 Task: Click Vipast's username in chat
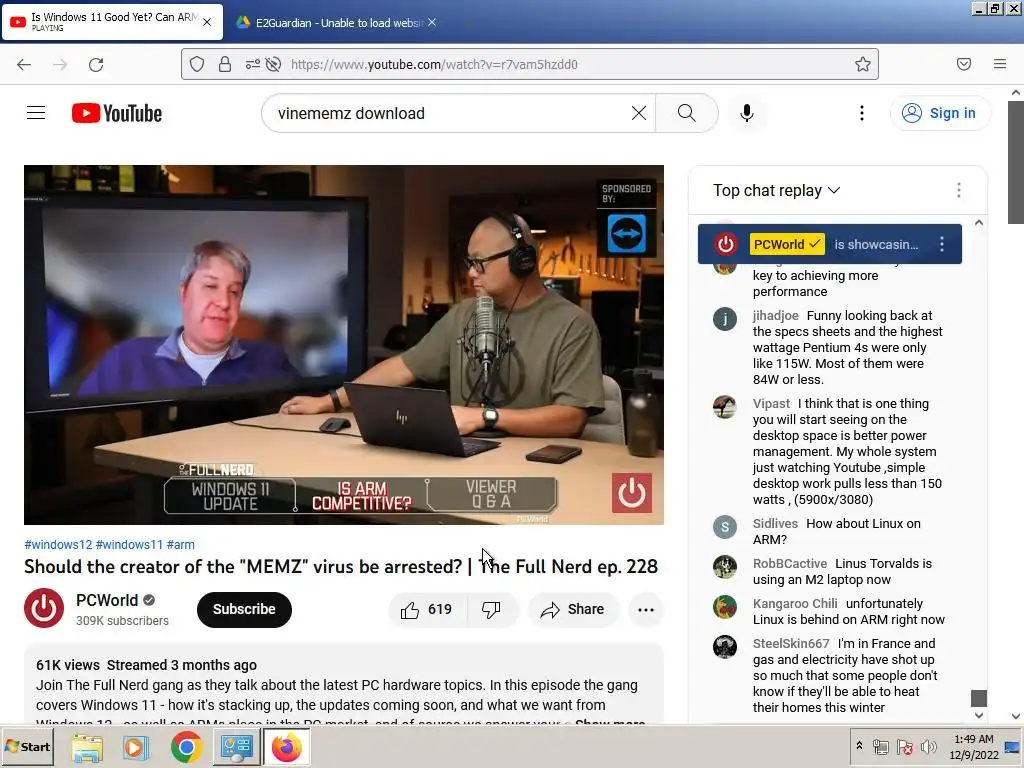(771, 404)
